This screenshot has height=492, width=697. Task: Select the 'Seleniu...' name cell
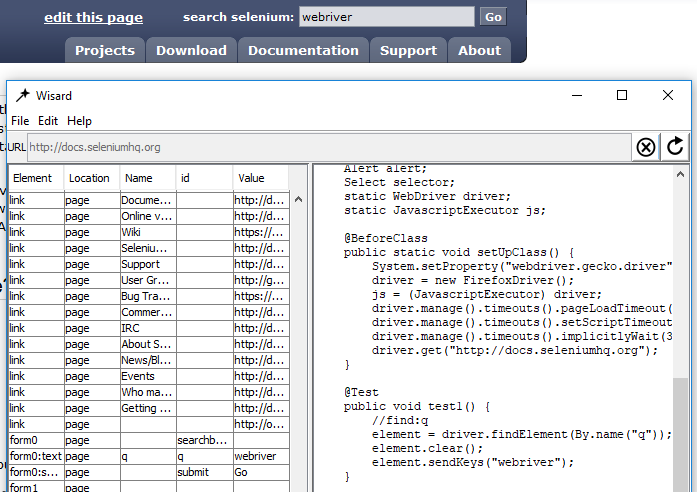tap(148, 248)
